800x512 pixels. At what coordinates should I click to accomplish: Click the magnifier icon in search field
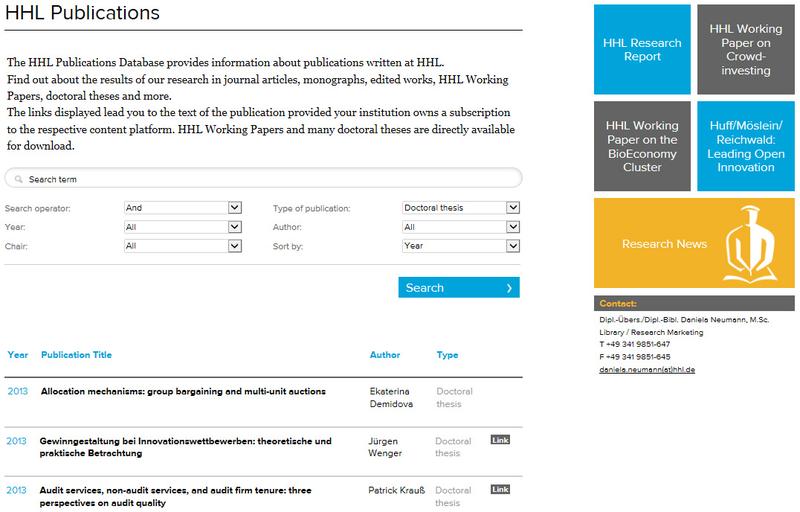18,179
